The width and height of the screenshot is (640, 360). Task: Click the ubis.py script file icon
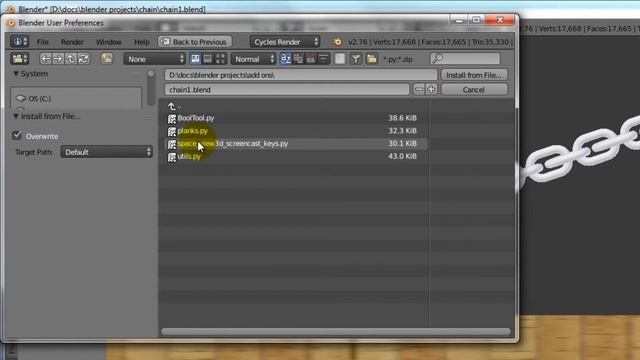coord(172,157)
